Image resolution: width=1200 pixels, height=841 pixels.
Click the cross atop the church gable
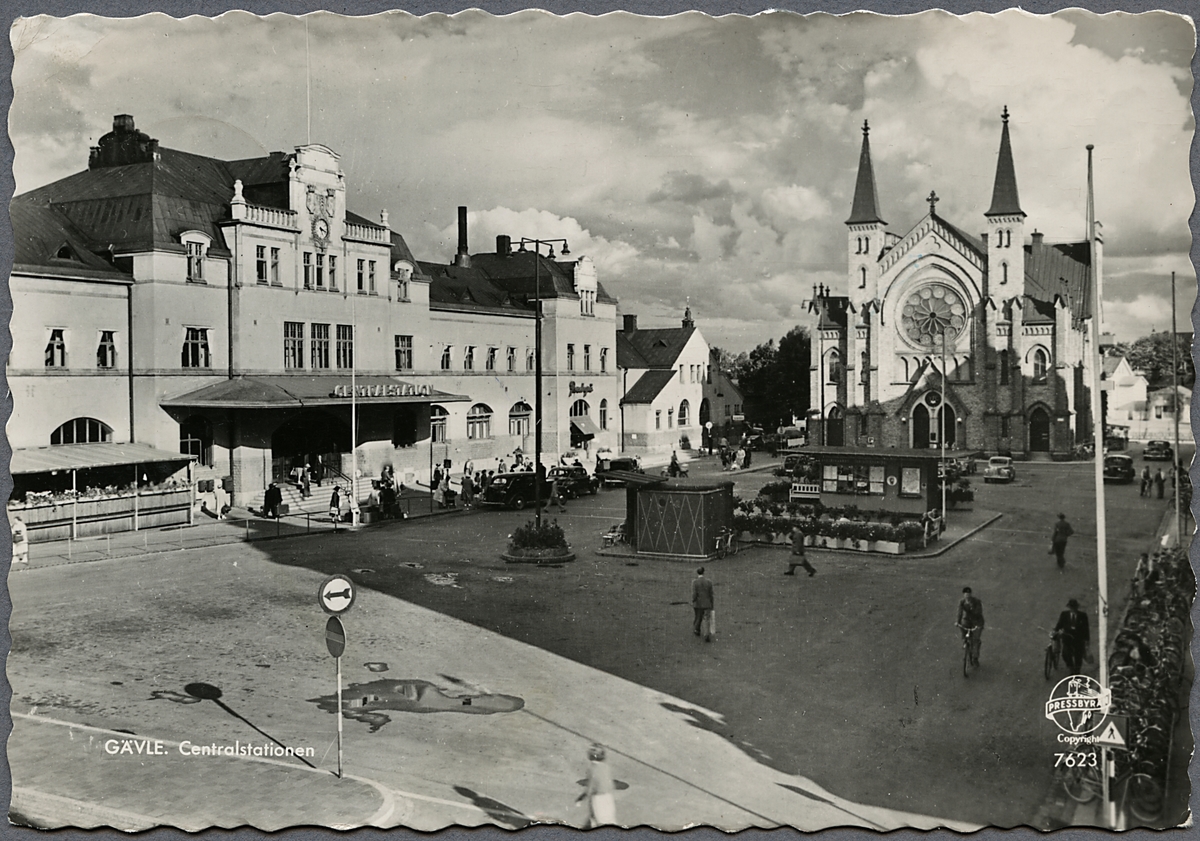(932, 202)
